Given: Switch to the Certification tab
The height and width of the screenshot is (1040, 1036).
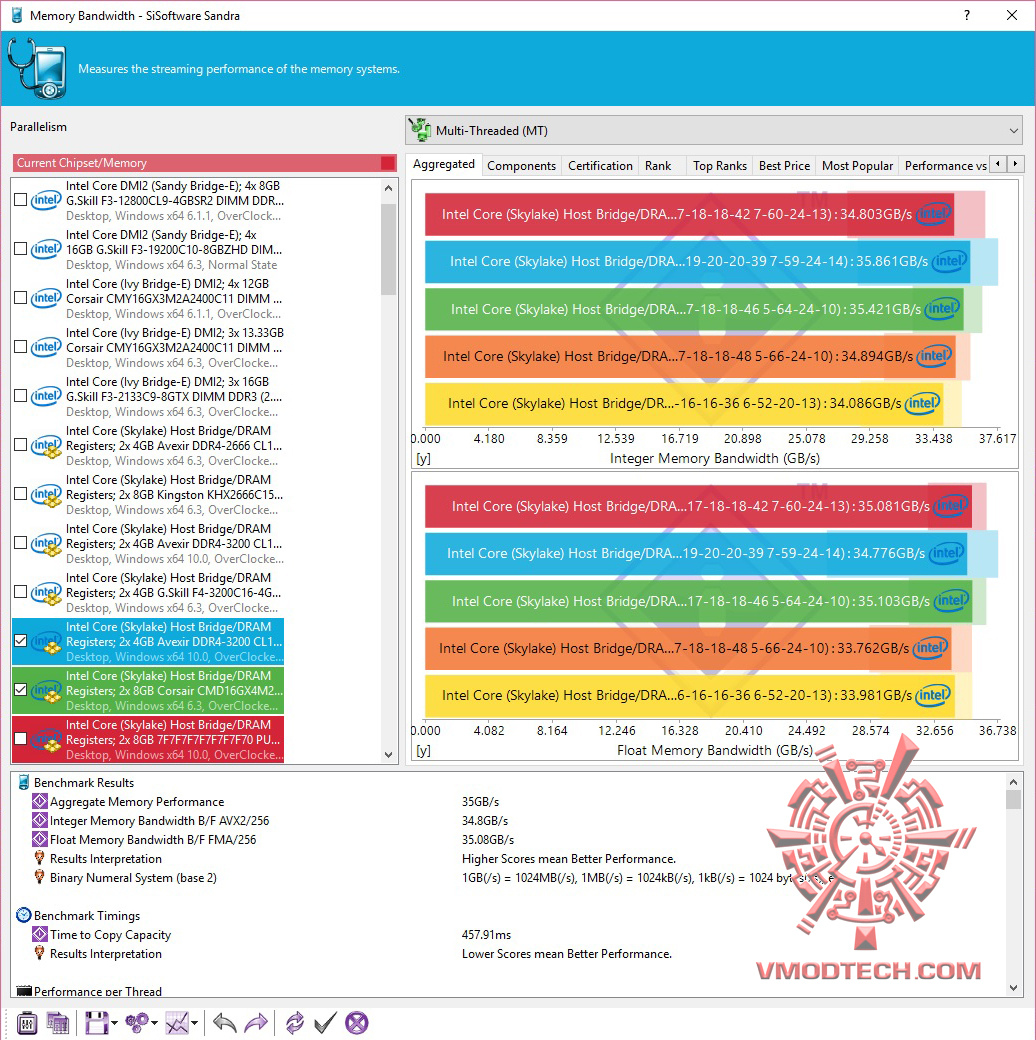Looking at the screenshot, I should [600, 166].
